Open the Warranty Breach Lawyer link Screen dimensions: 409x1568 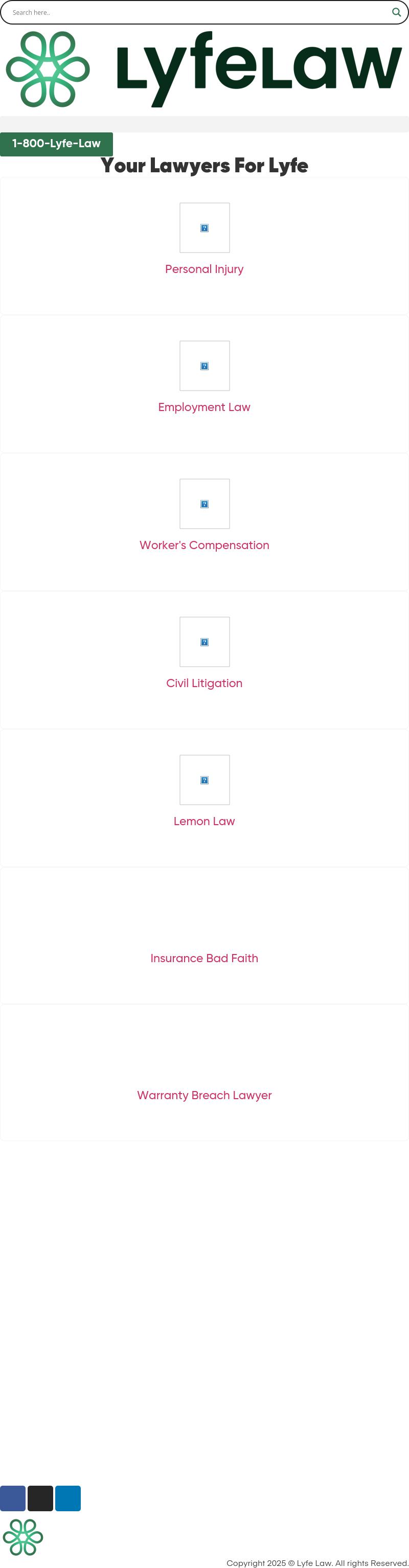click(204, 1095)
